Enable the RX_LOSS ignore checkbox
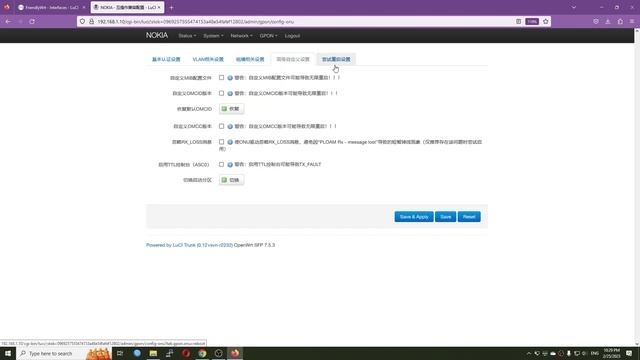This screenshot has width=640, height=360. (x=221, y=142)
